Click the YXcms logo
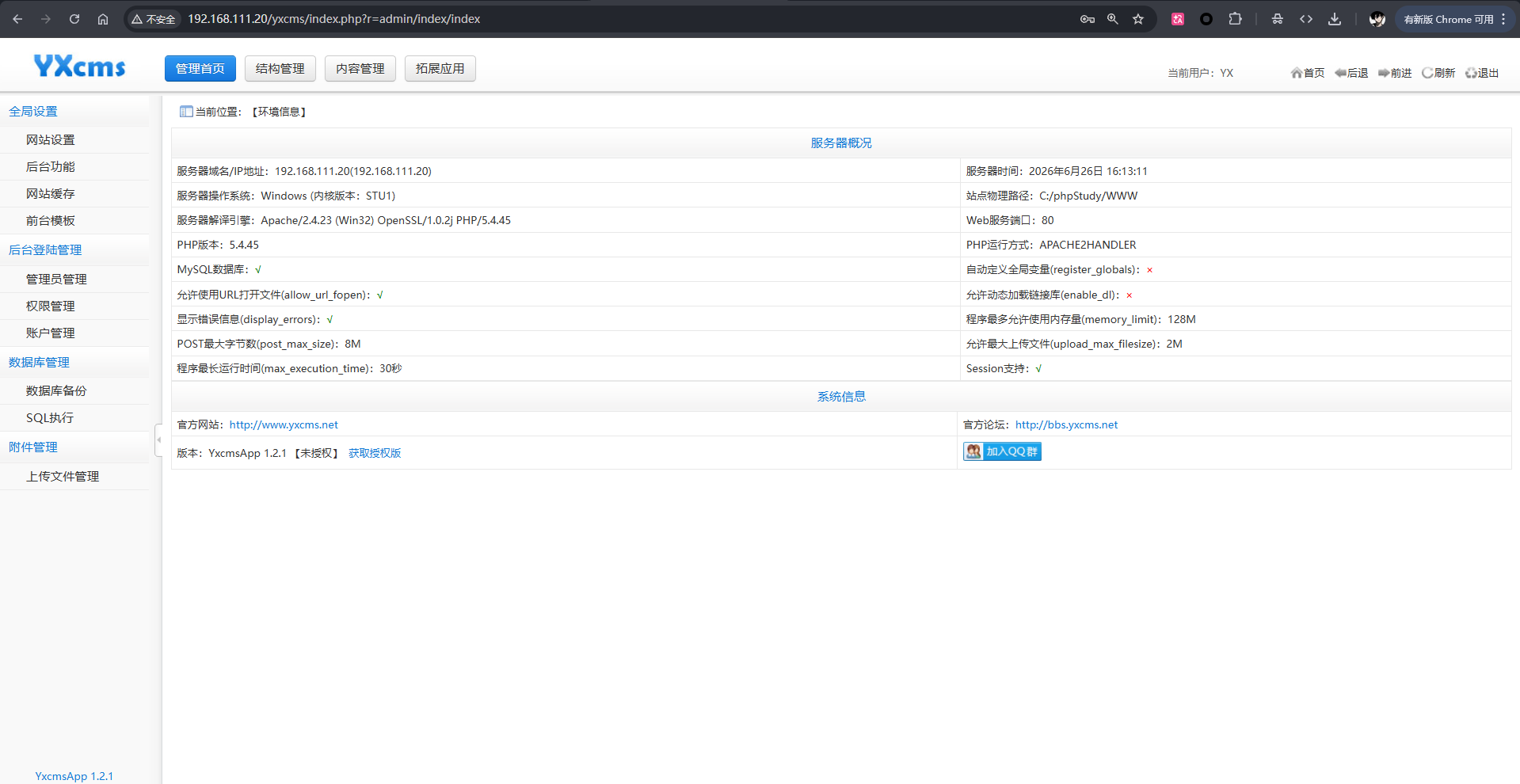 79,66
